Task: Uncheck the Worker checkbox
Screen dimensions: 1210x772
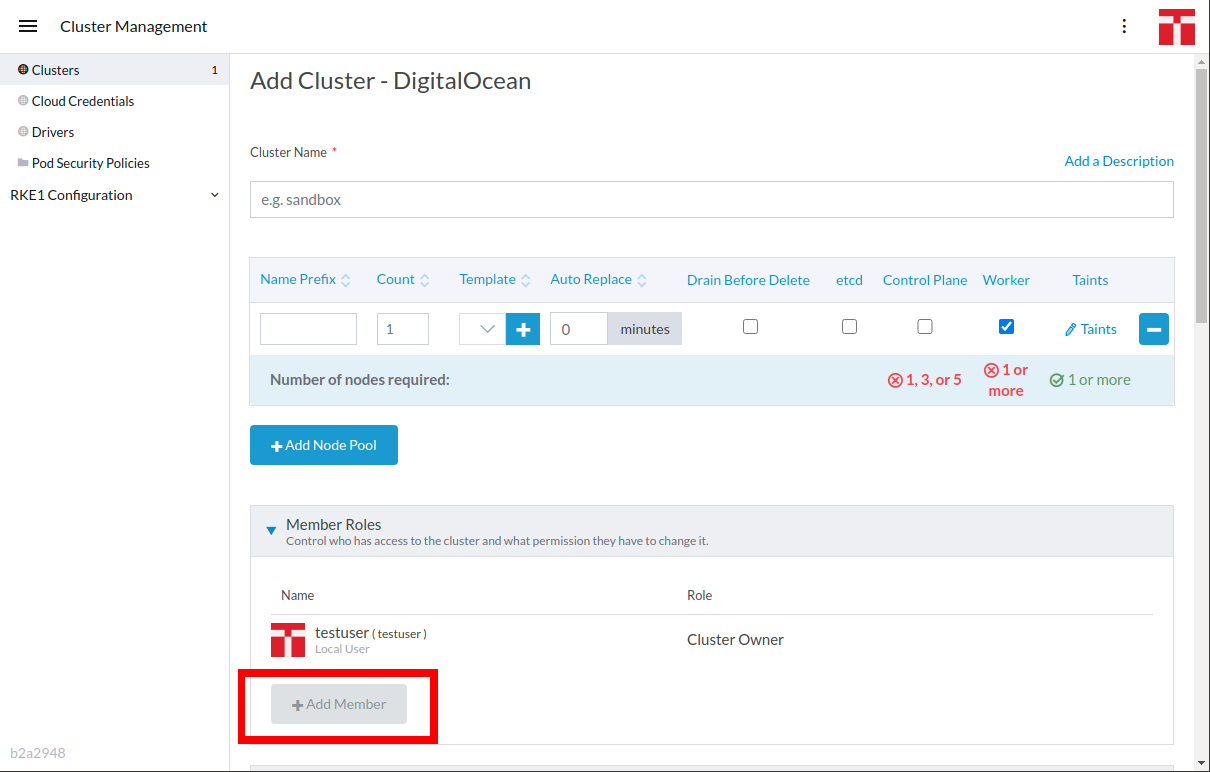Action: [1006, 326]
